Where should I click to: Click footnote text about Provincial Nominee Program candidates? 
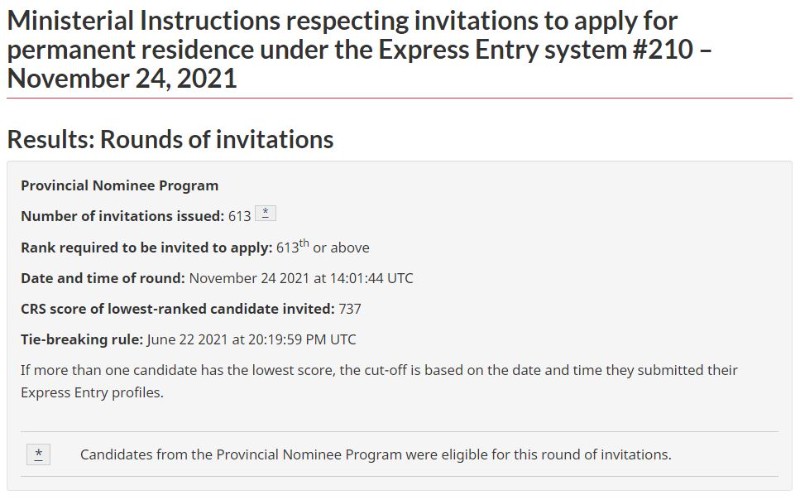[x=376, y=454]
